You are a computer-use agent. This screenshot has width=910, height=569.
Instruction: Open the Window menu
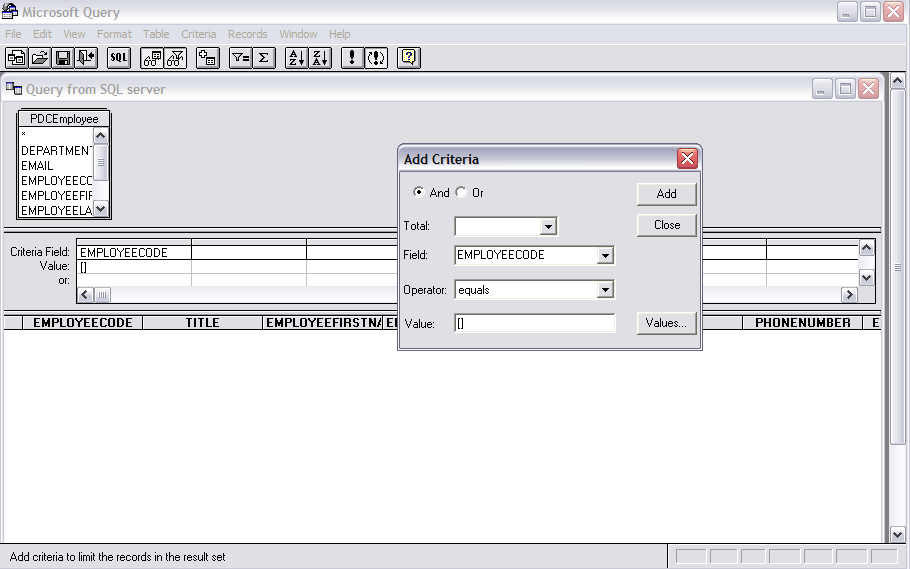(x=298, y=34)
